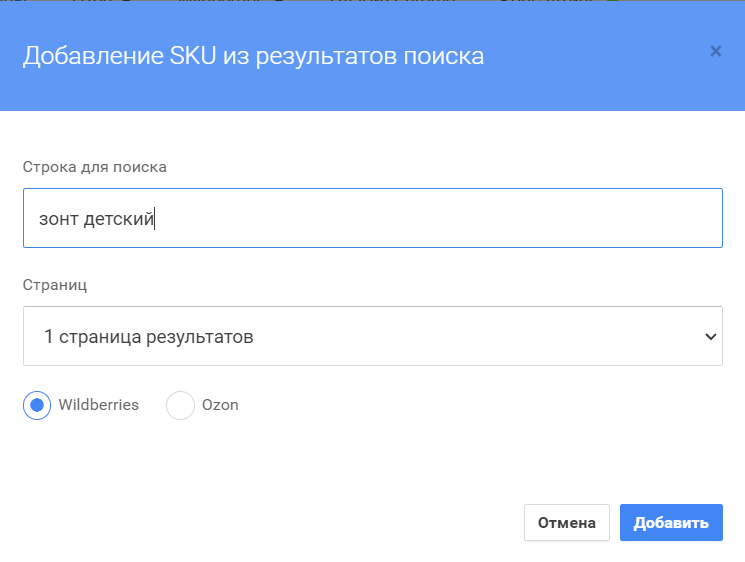Select the Wildberries radio button
Image resolution: width=745 pixels, height=562 pixels.
tap(37, 405)
